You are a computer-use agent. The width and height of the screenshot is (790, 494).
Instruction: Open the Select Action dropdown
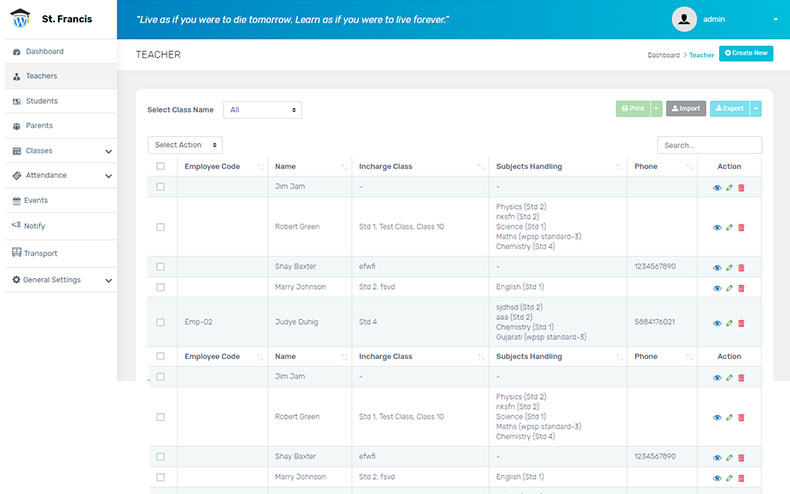point(185,145)
